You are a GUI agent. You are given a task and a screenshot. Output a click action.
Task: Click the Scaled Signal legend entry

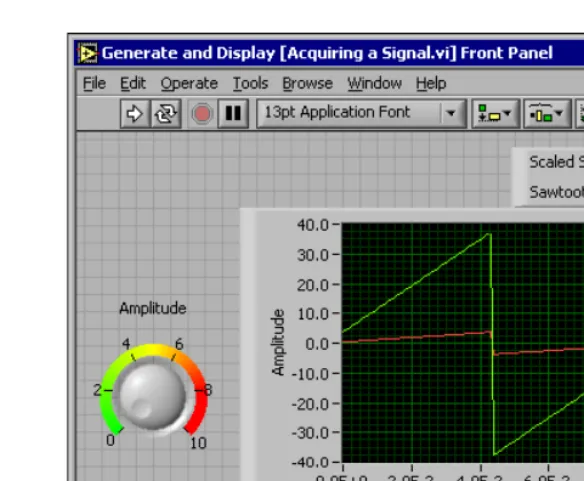[556, 162]
